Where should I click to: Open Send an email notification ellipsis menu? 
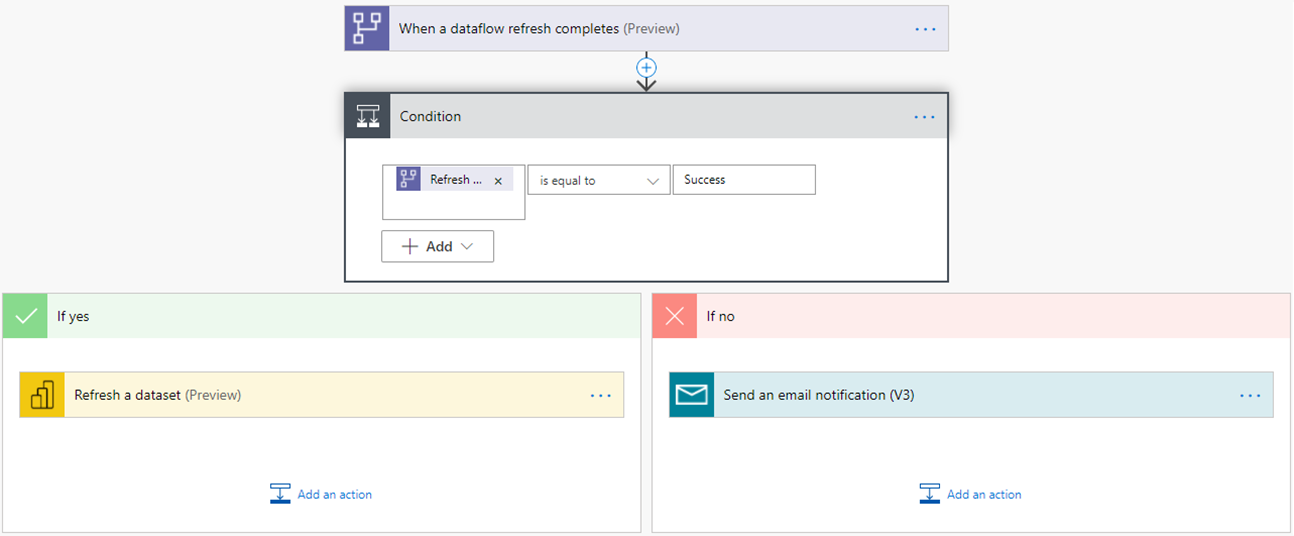tap(1250, 395)
